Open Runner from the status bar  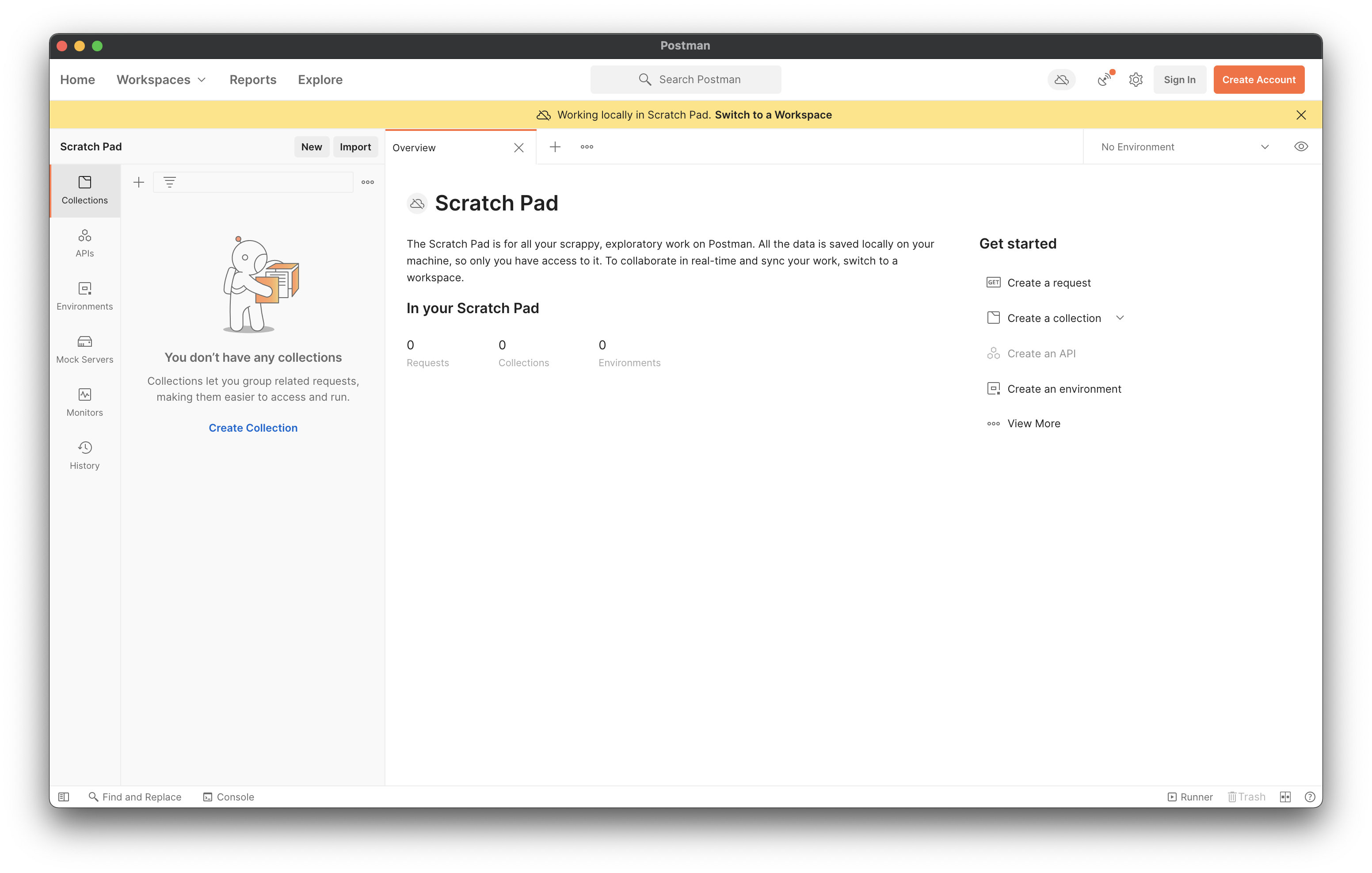(1190, 796)
